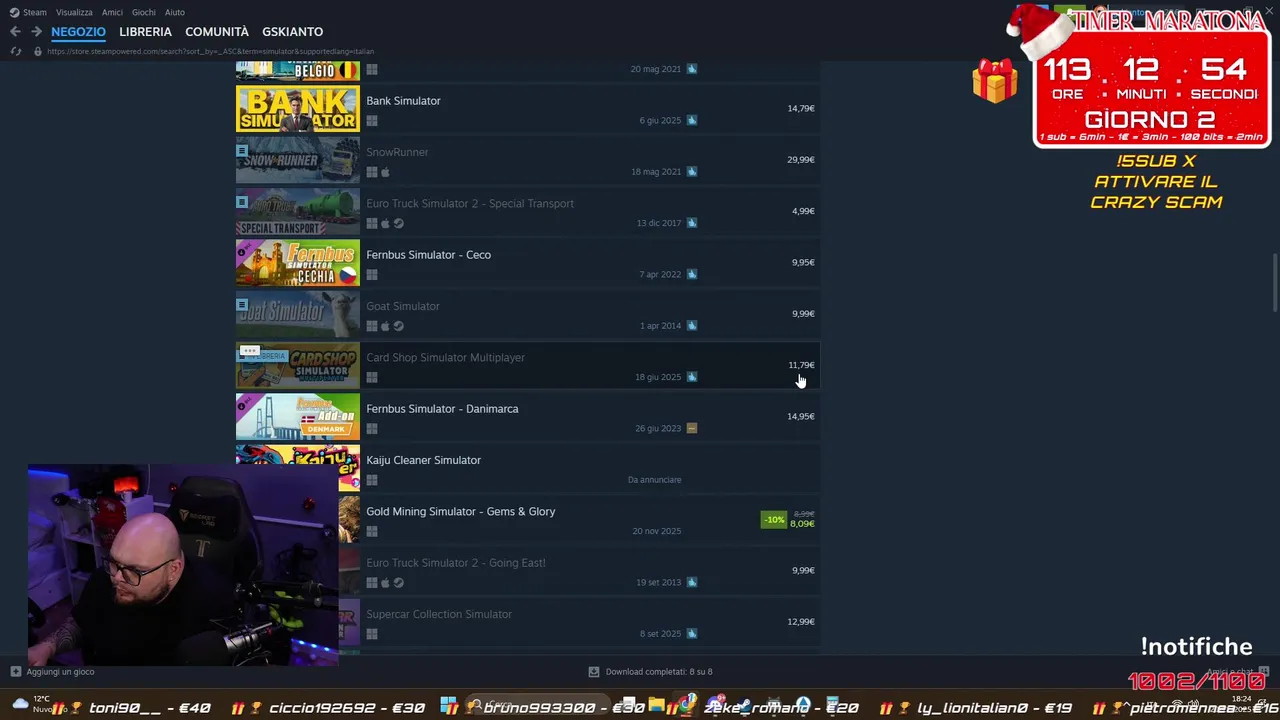The width and height of the screenshot is (1280, 720).
Task: Click review icon on Supercar Collection row
Action: pyautogui.click(x=692, y=634)
